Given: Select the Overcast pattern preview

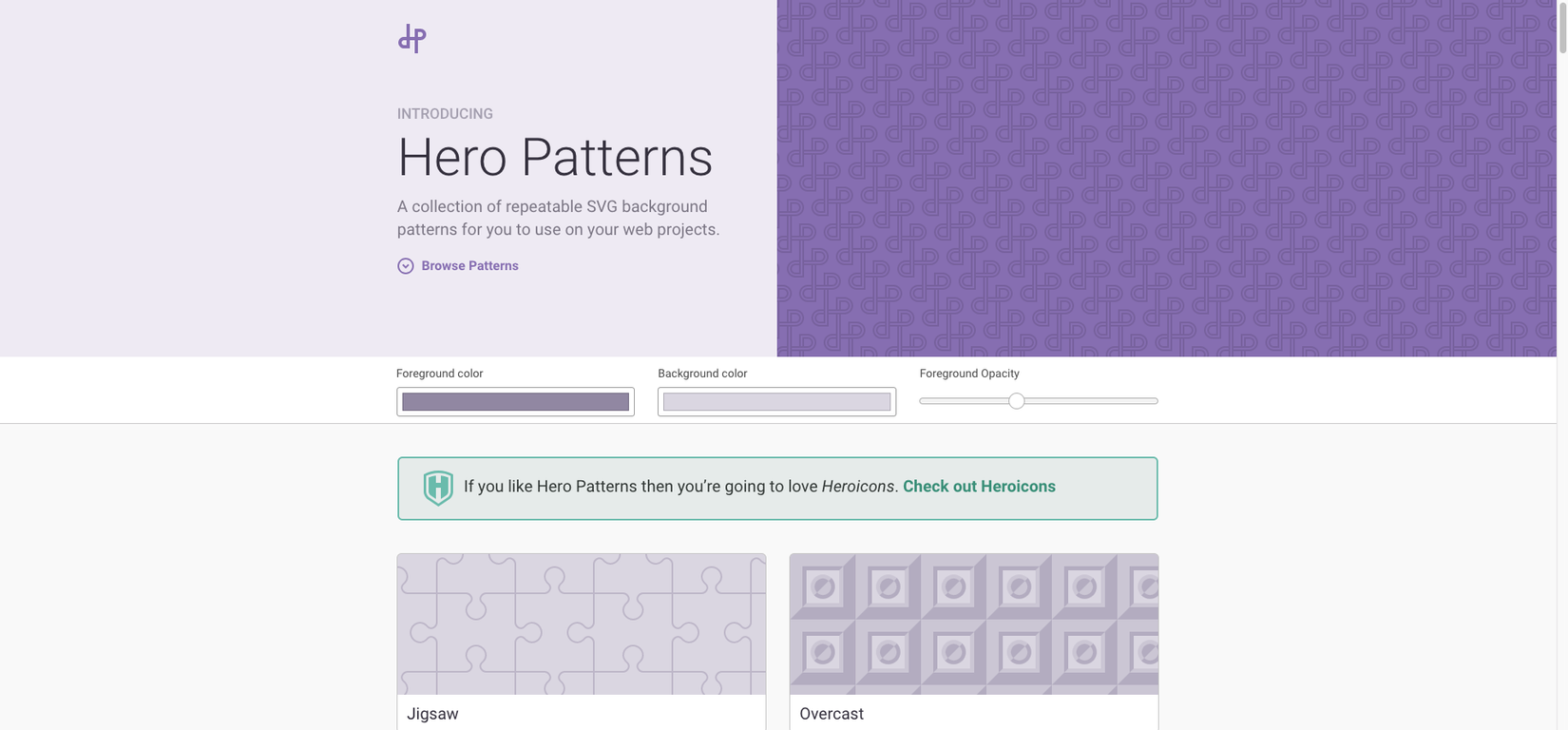Looking at the screenshot, I should 974,624.
